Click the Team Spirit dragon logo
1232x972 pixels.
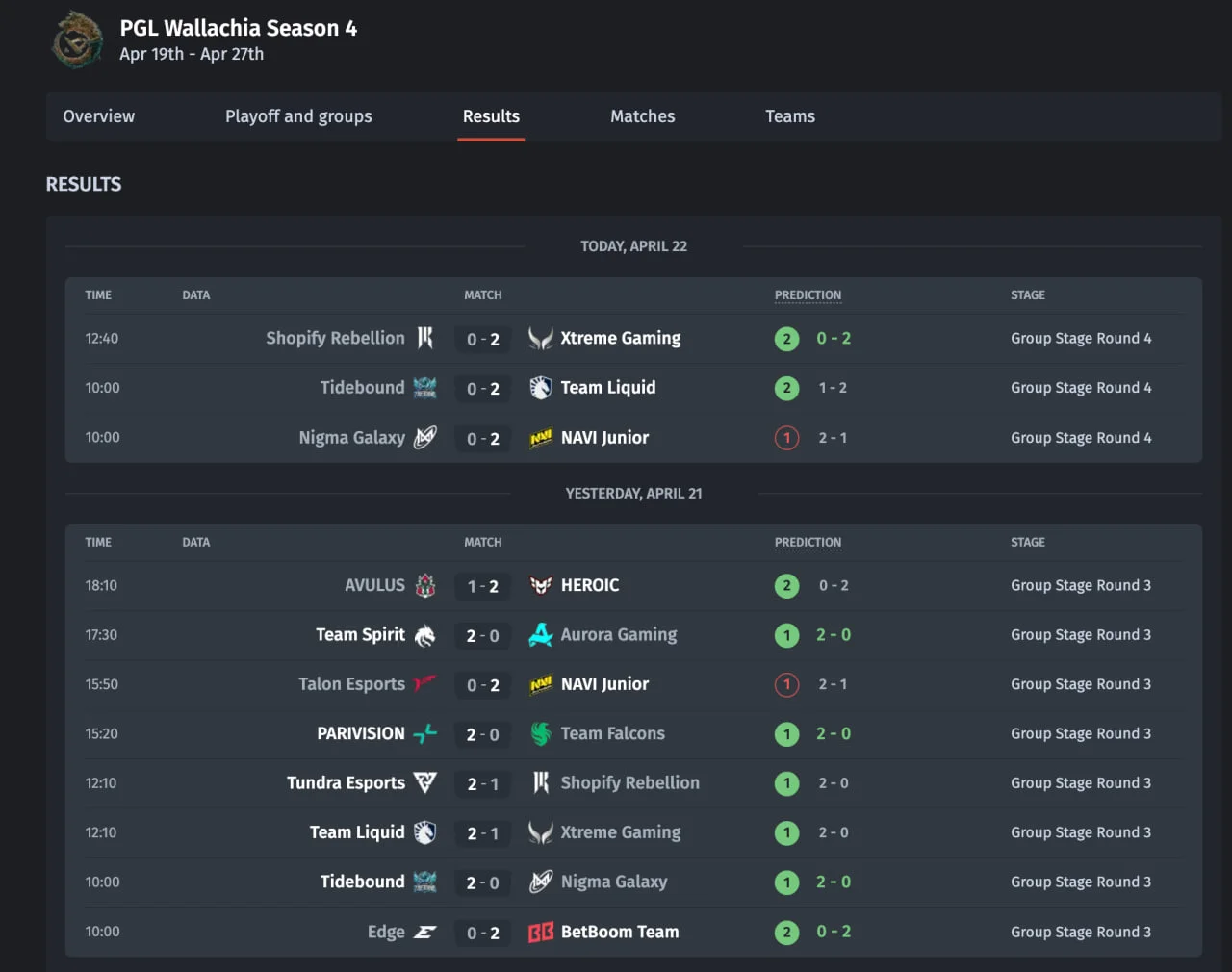coord(424,635)
